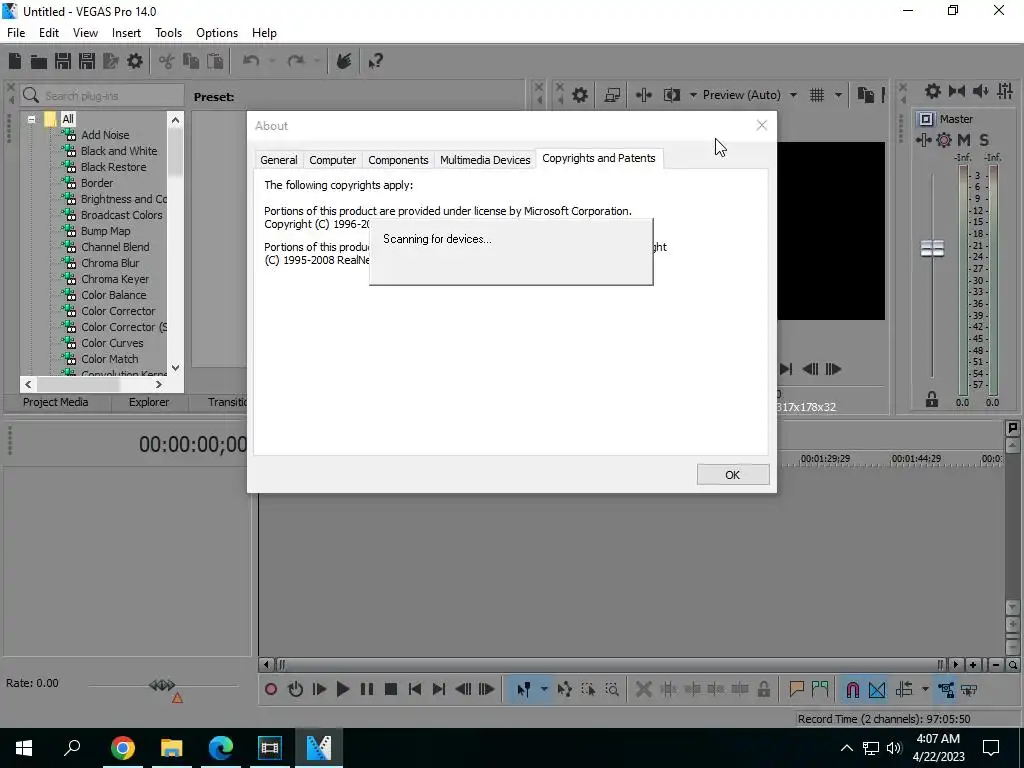
Task: Mute the Master bus with M button
Action: (964, 140)
